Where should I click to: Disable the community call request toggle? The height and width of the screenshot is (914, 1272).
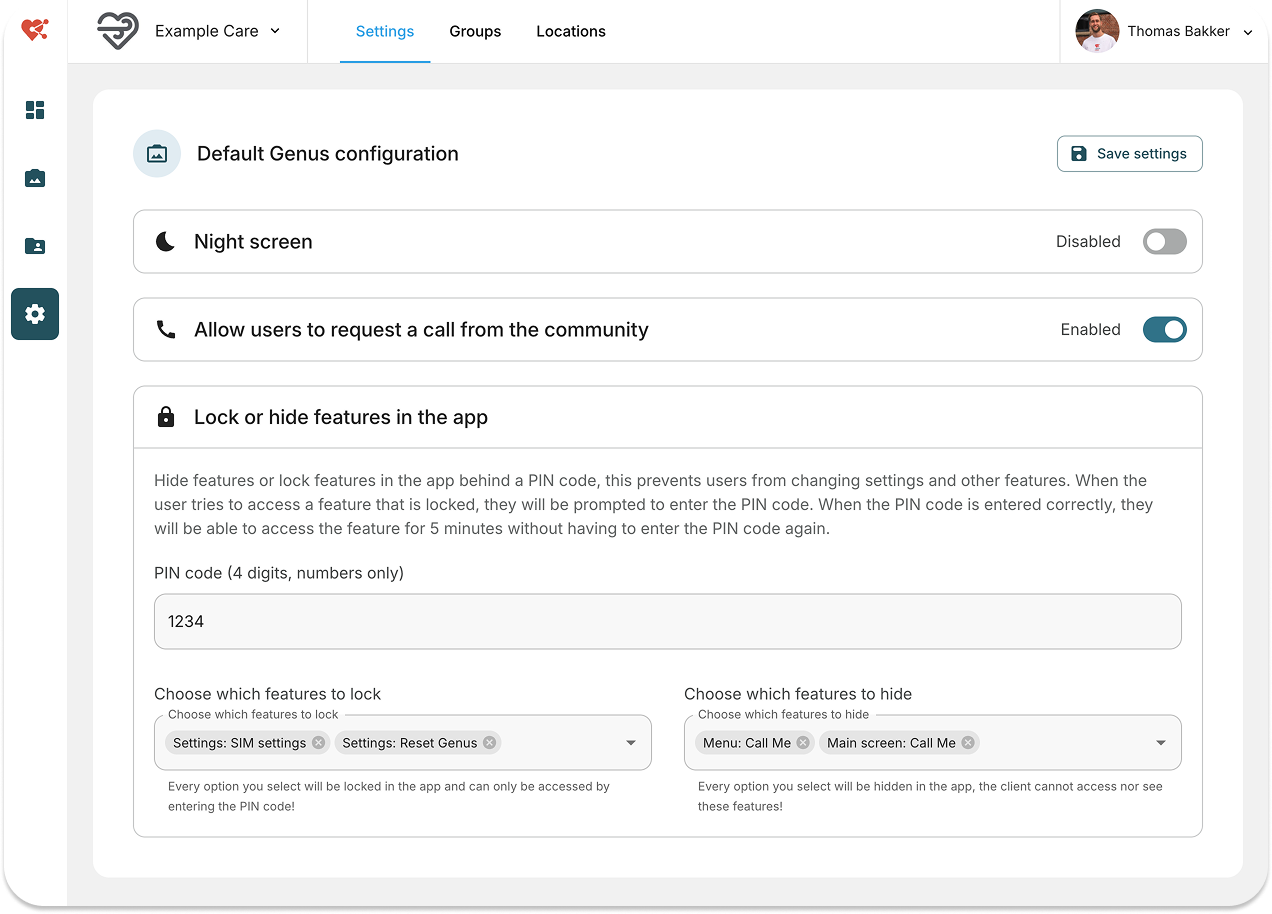click(x=1164, y=330)
